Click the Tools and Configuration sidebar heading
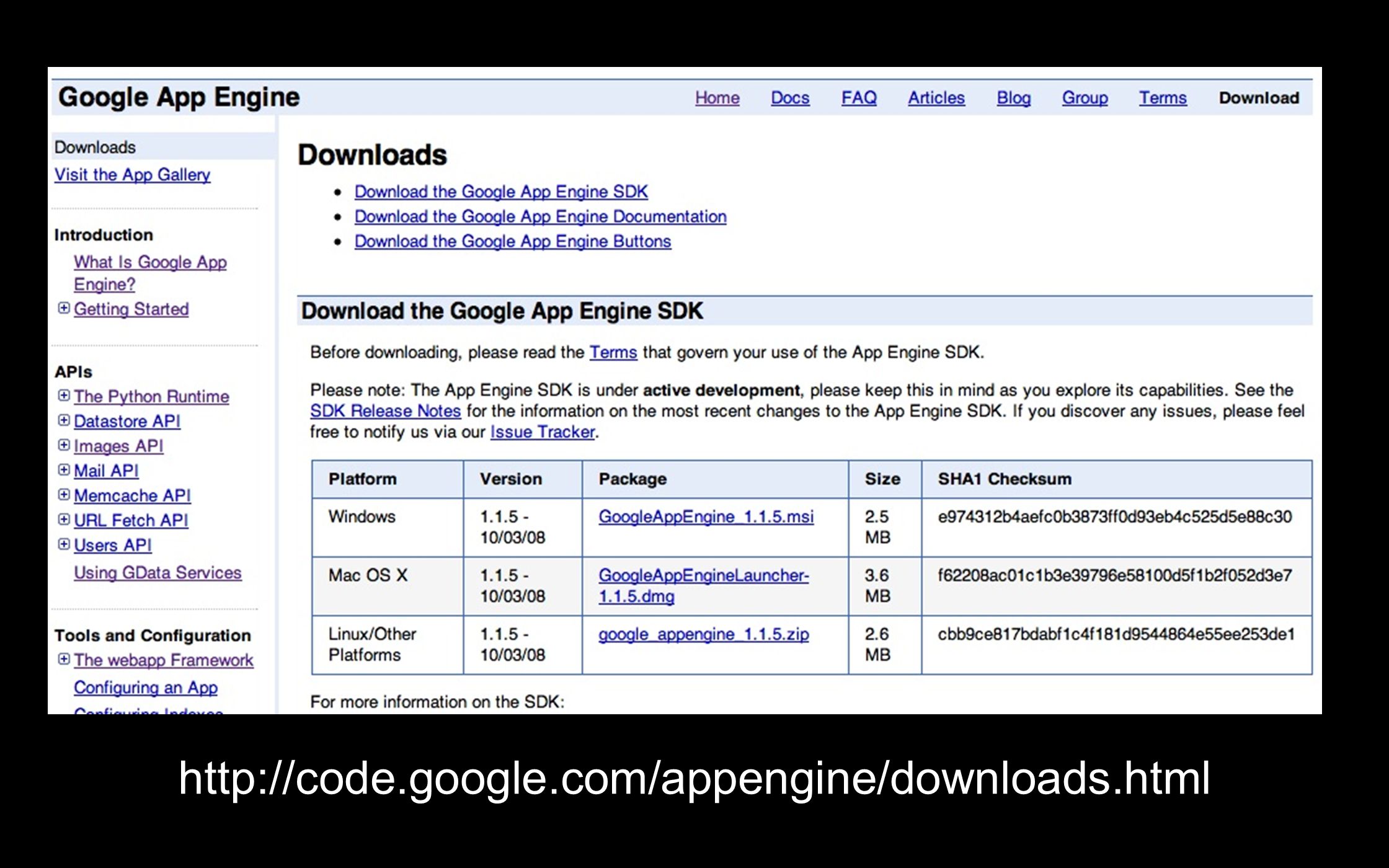The width and height of the screenshot is (1389, 868). (153, 635)
